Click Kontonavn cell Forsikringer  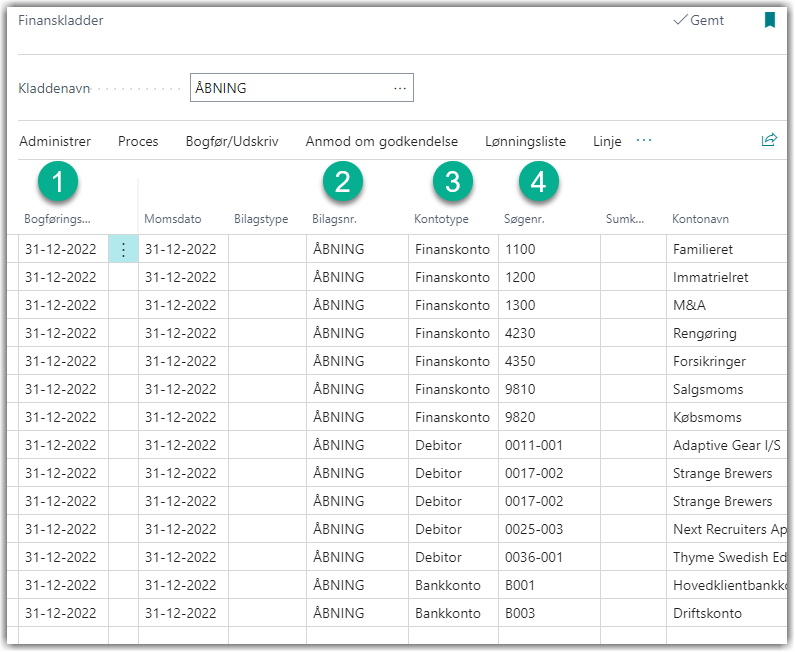(x=727, y=361)
